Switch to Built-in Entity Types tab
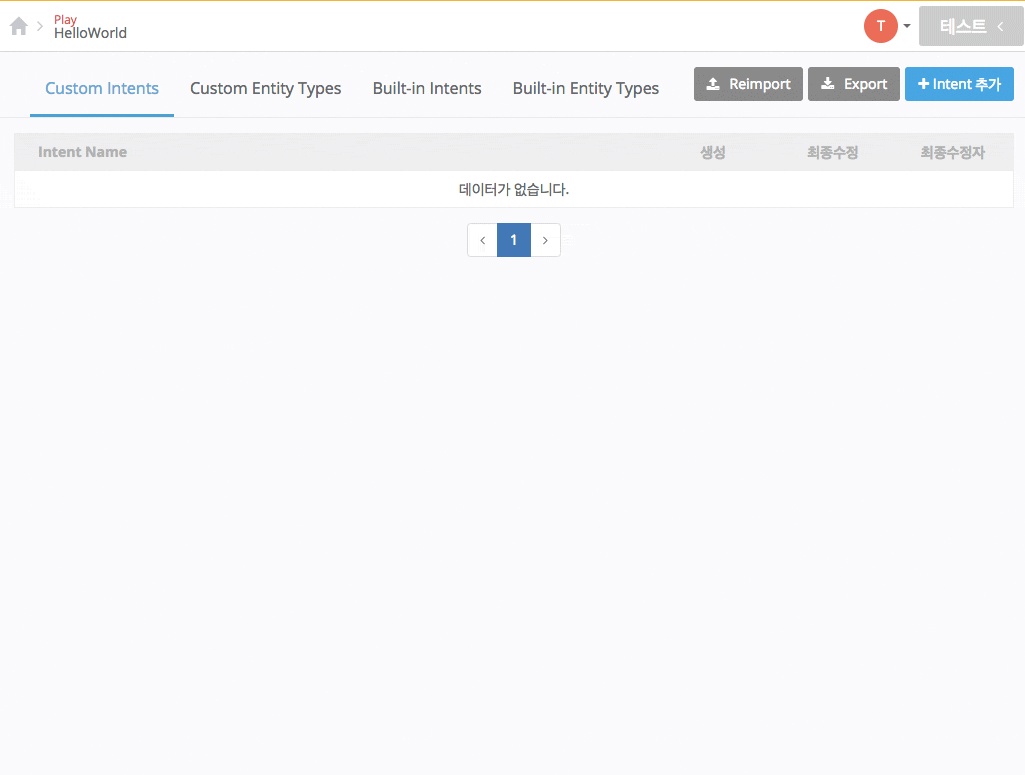This screenshot has width=1025, height=775. point(585,88)
